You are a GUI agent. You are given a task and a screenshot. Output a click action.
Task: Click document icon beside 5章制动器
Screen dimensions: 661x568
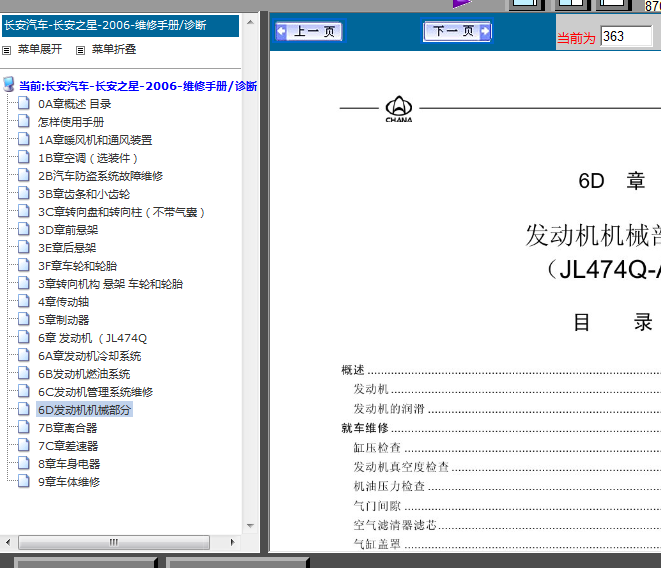[x=24, y=319]
